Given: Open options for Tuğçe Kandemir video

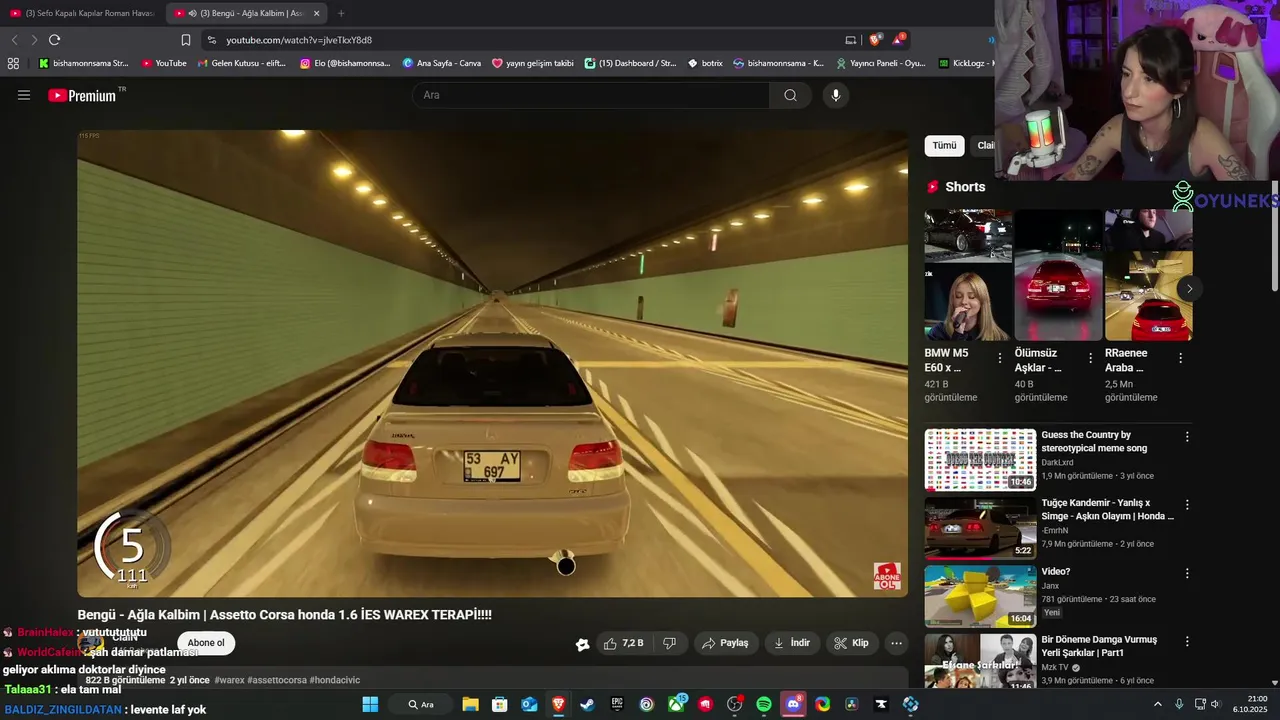Looking at the screenshot, I should click(x=1187, y=505).
